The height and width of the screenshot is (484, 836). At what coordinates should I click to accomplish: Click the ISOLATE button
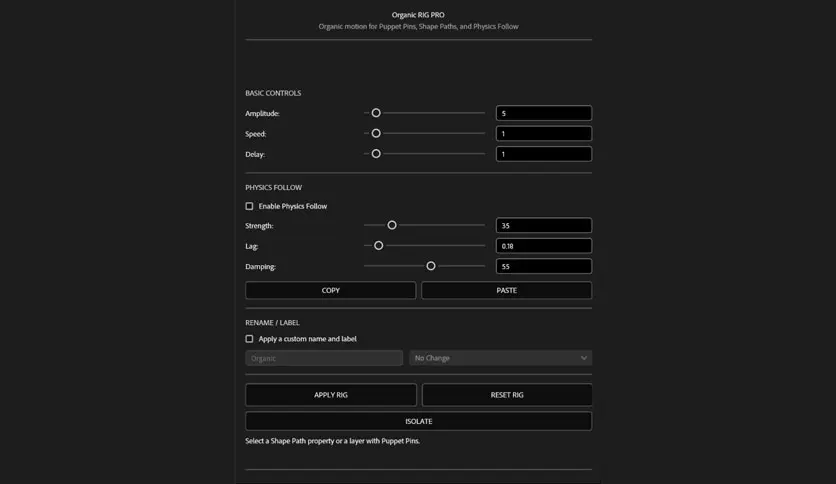pos(419,421)
